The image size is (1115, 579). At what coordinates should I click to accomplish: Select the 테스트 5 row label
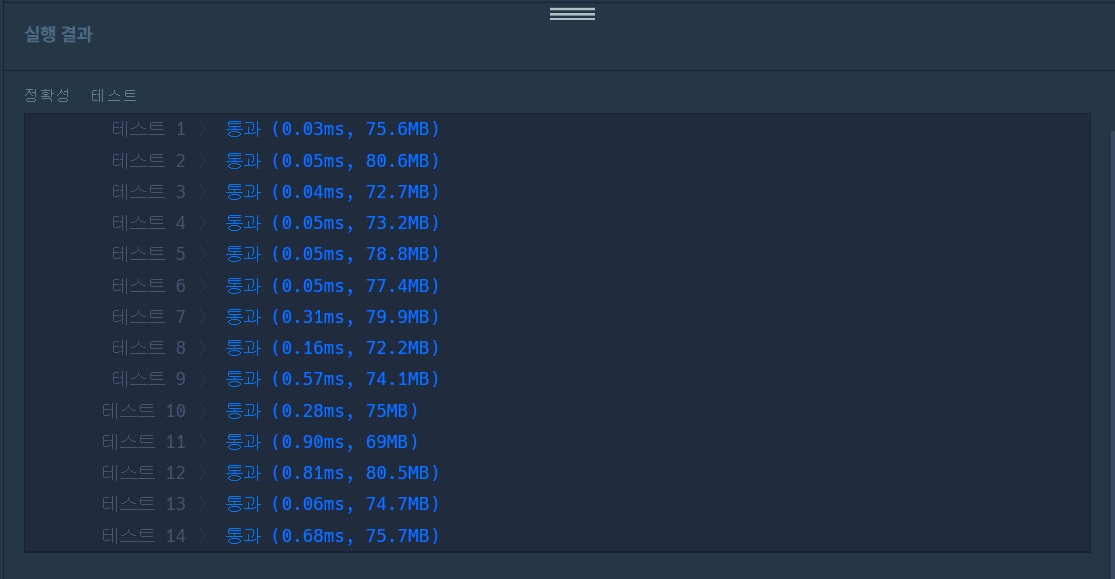[x=149, y=254]
